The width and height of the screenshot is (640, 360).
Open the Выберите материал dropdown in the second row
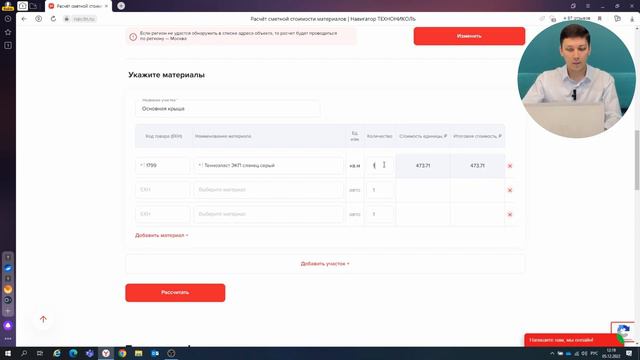[x=268, y=190]
